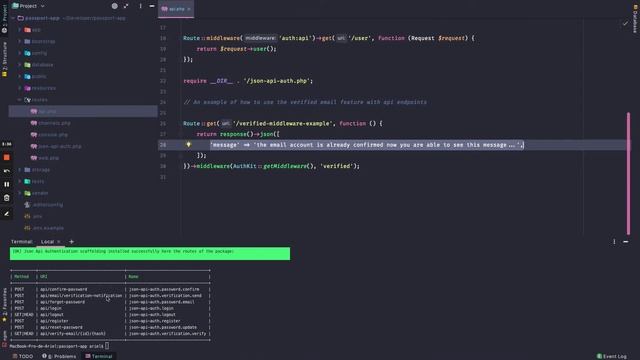
Task: Select json-api-auth.php in the project tree
Action: click(x=60, y=146)
